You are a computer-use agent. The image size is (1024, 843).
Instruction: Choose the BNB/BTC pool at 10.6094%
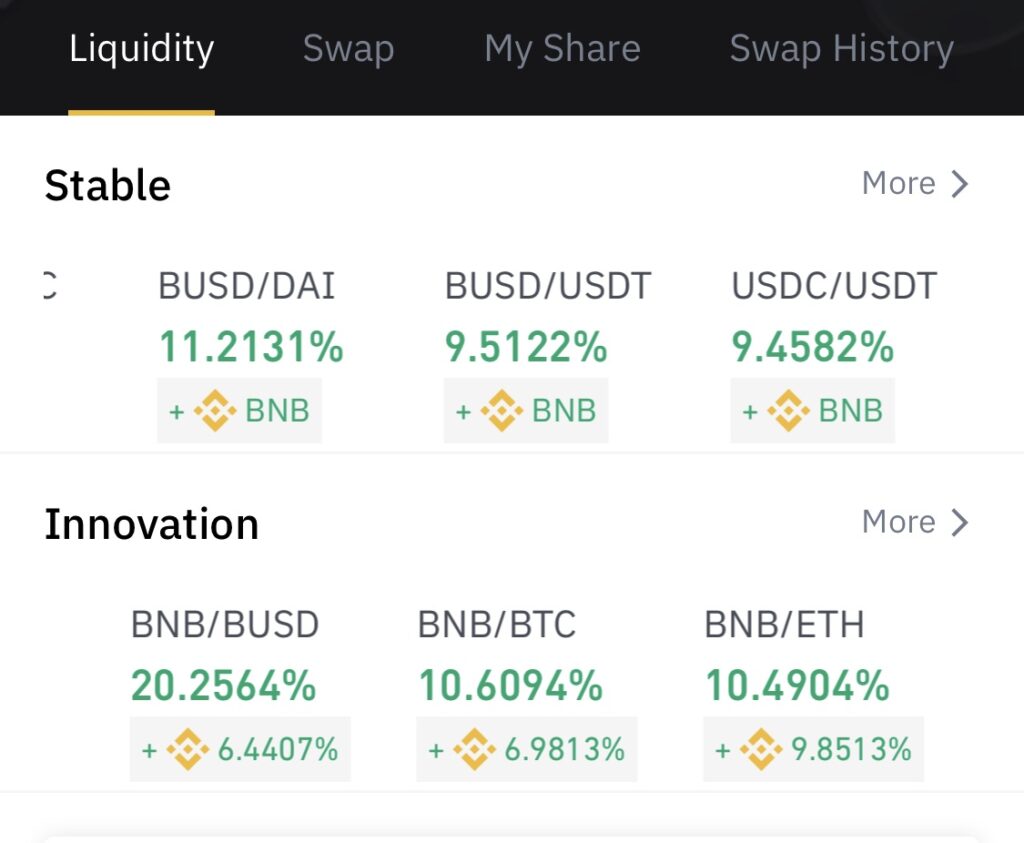click(526, 693)
